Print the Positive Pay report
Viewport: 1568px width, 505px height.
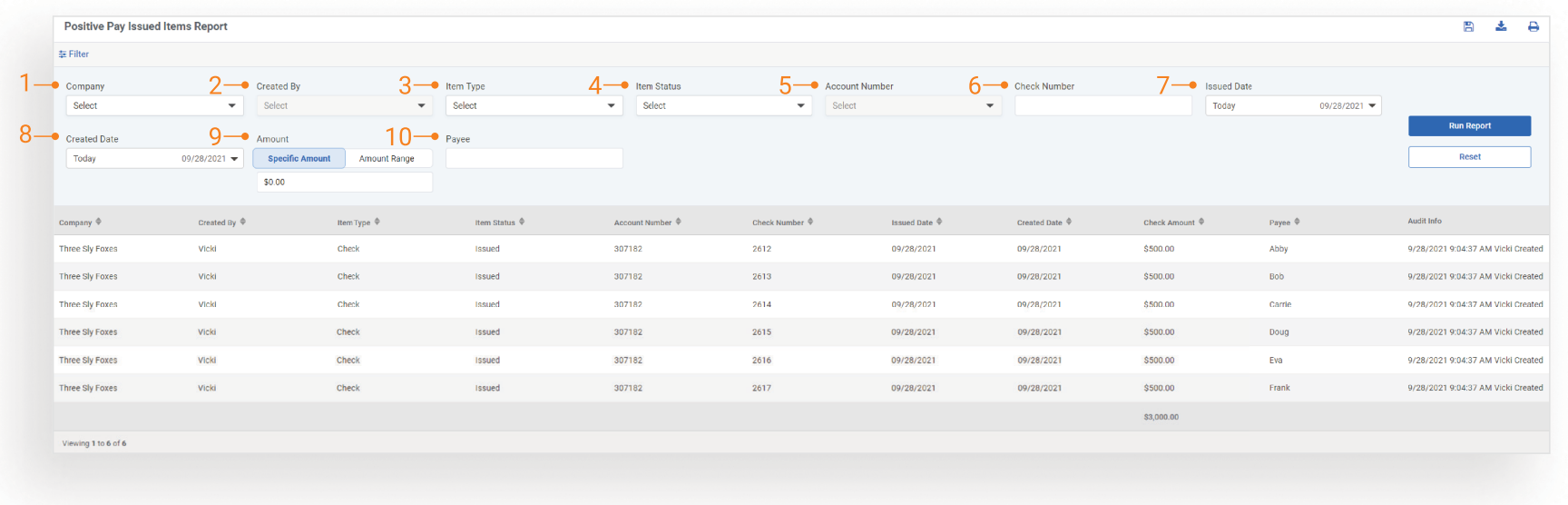tap(1533, 26)
